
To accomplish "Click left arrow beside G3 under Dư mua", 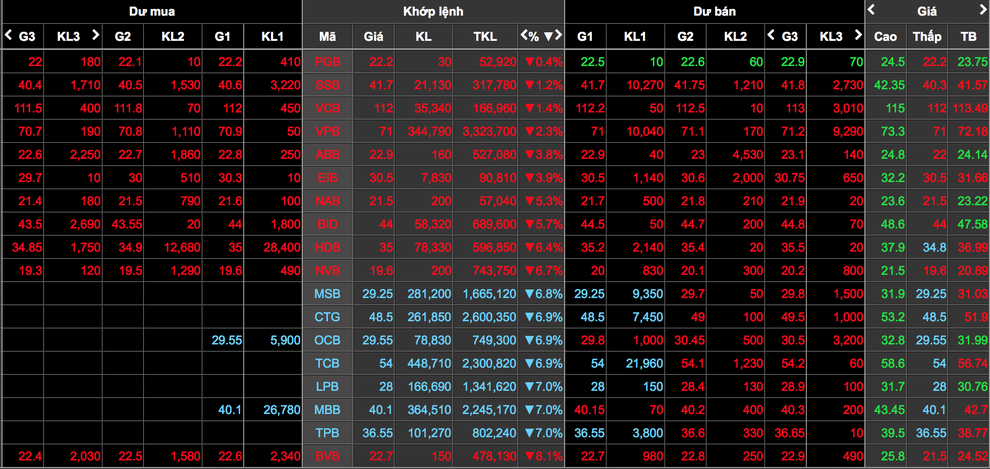I will 8,35.
